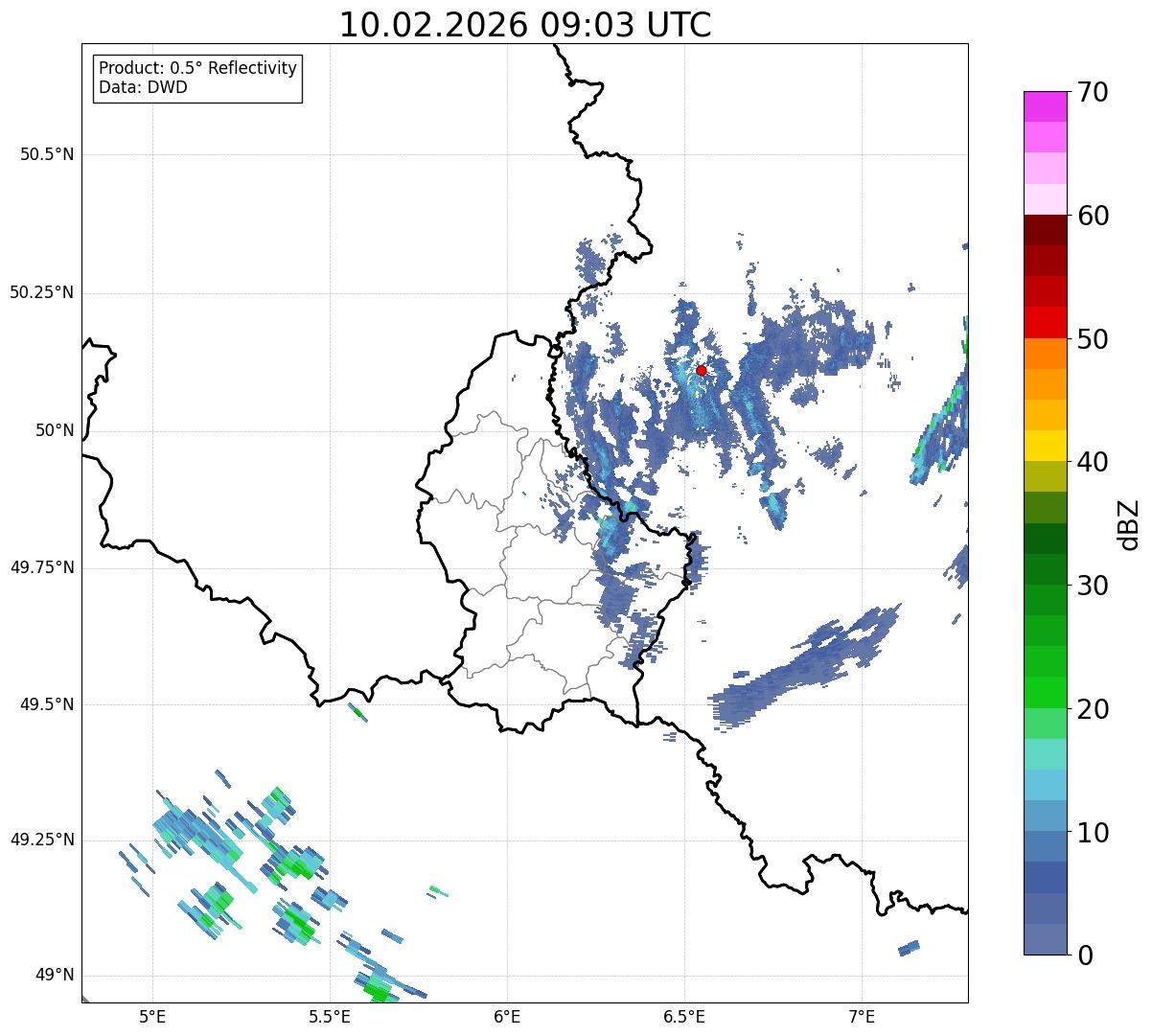Click the title 10.02.2026 09:03 UTC
Screen dimensions: 1152x1036
click(525, 25)
